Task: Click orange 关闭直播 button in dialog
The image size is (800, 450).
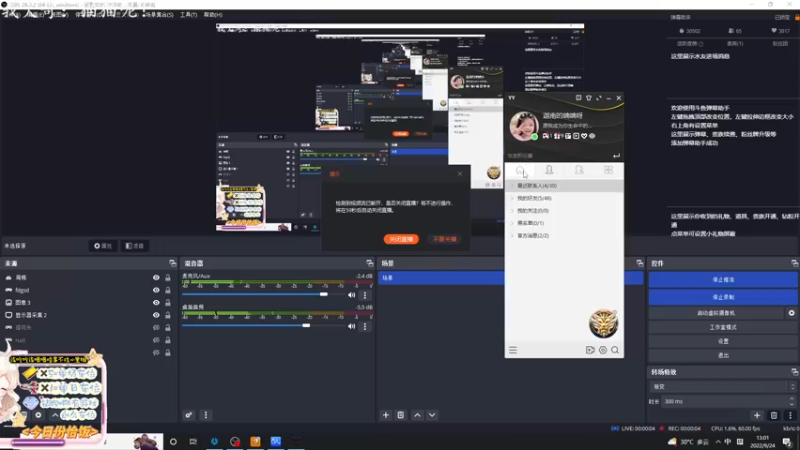Action: pyautogui.click(x=401, y=239)
